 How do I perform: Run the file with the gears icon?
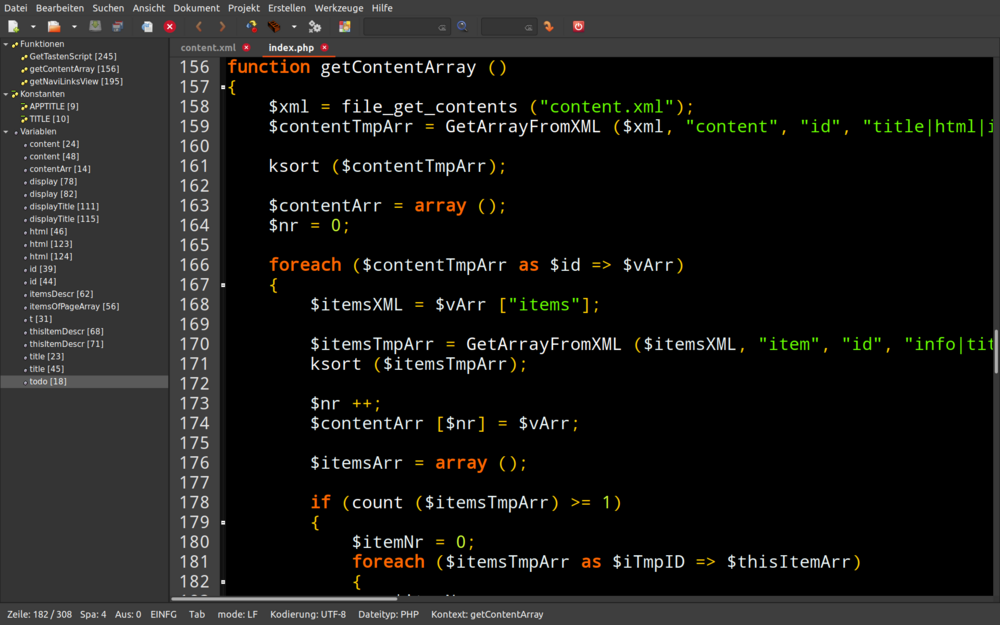(x=315, y=27)
